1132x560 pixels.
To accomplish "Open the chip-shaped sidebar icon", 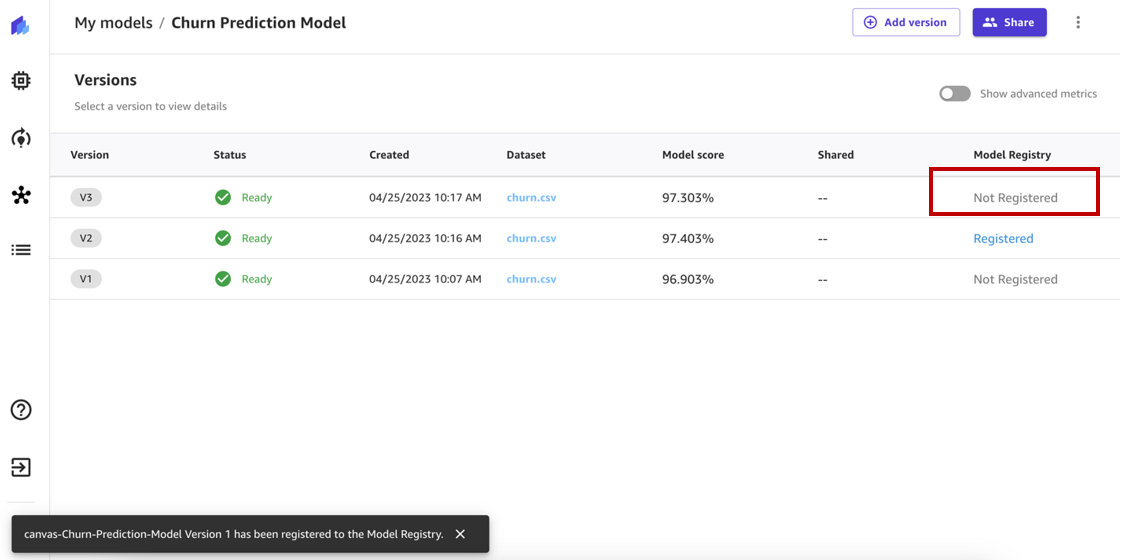I will (x=21, y=80).
